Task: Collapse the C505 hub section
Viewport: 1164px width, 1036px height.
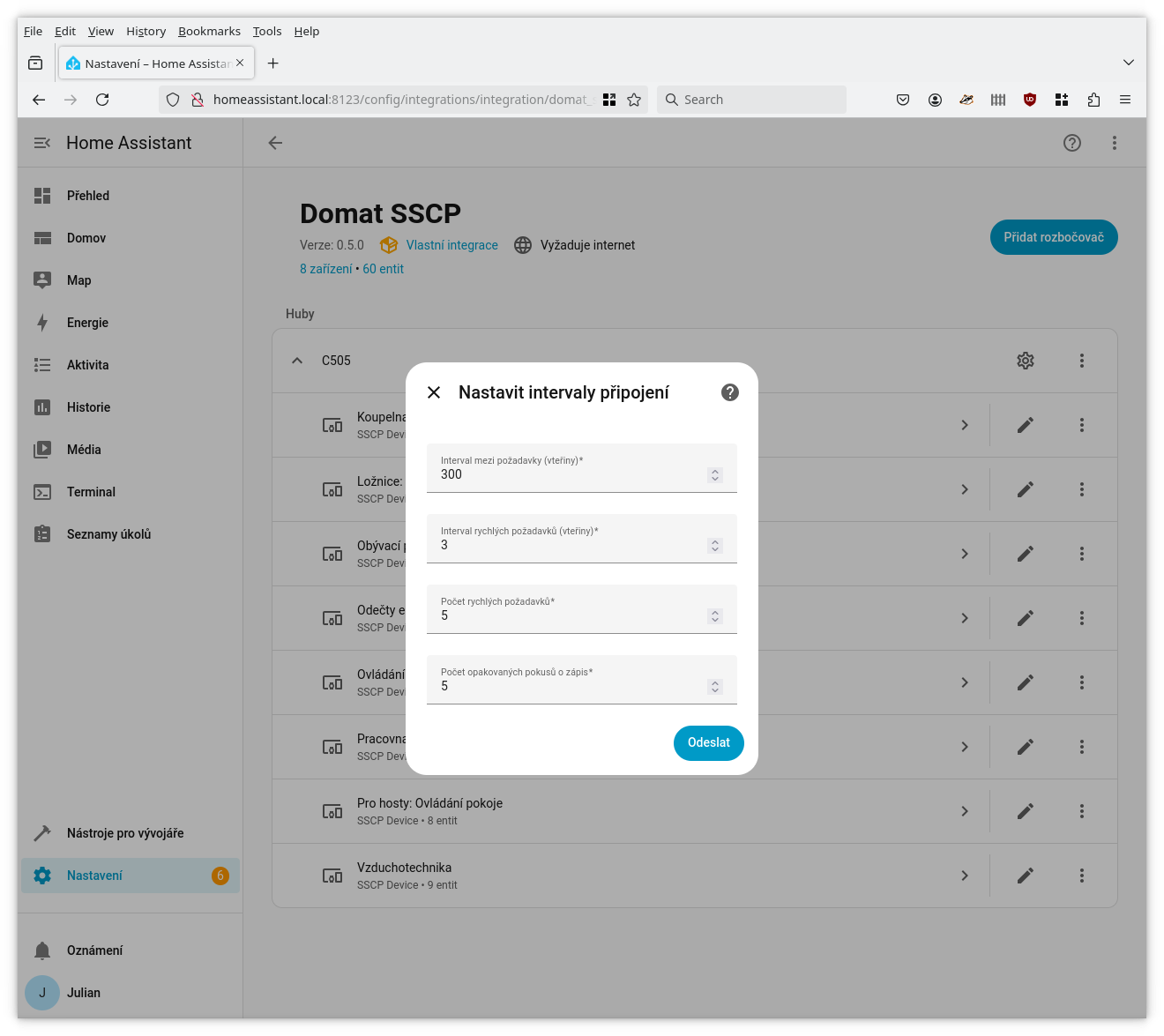Action: [297, 361]
